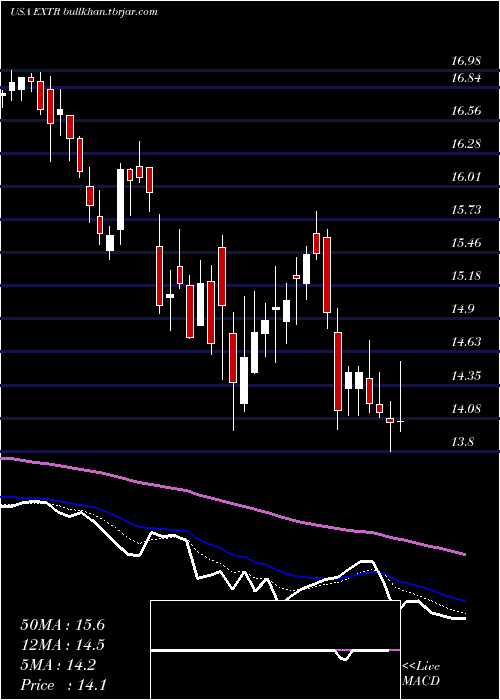
Task: Click the last doji candle near 14.08
Action: coord(400,421)
